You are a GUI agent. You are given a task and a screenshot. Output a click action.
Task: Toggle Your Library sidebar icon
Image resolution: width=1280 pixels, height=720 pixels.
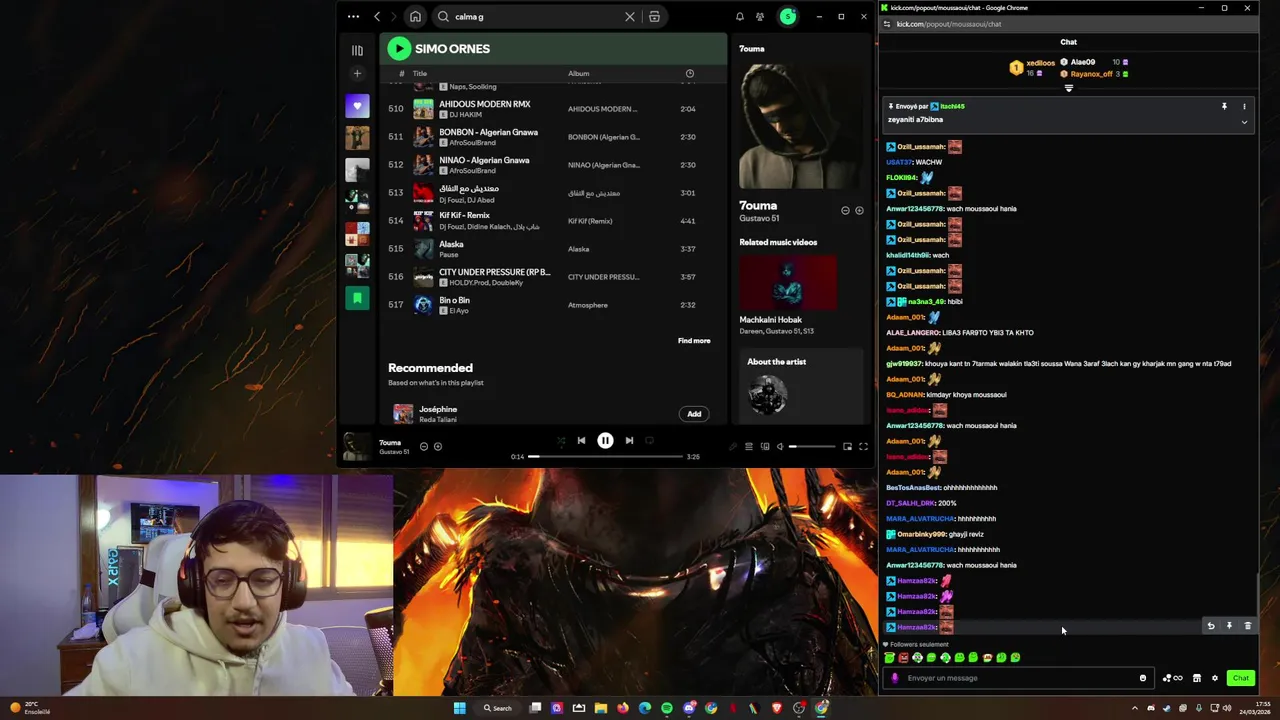[357, 50]
